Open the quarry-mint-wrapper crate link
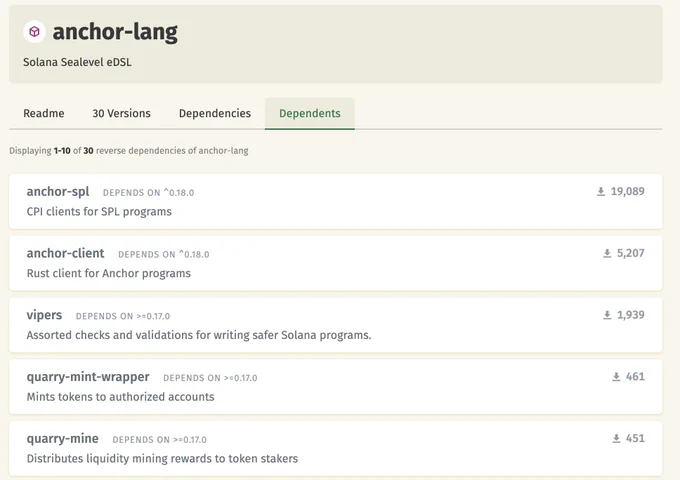Screen dimensions: 680x480 (88, 377)
